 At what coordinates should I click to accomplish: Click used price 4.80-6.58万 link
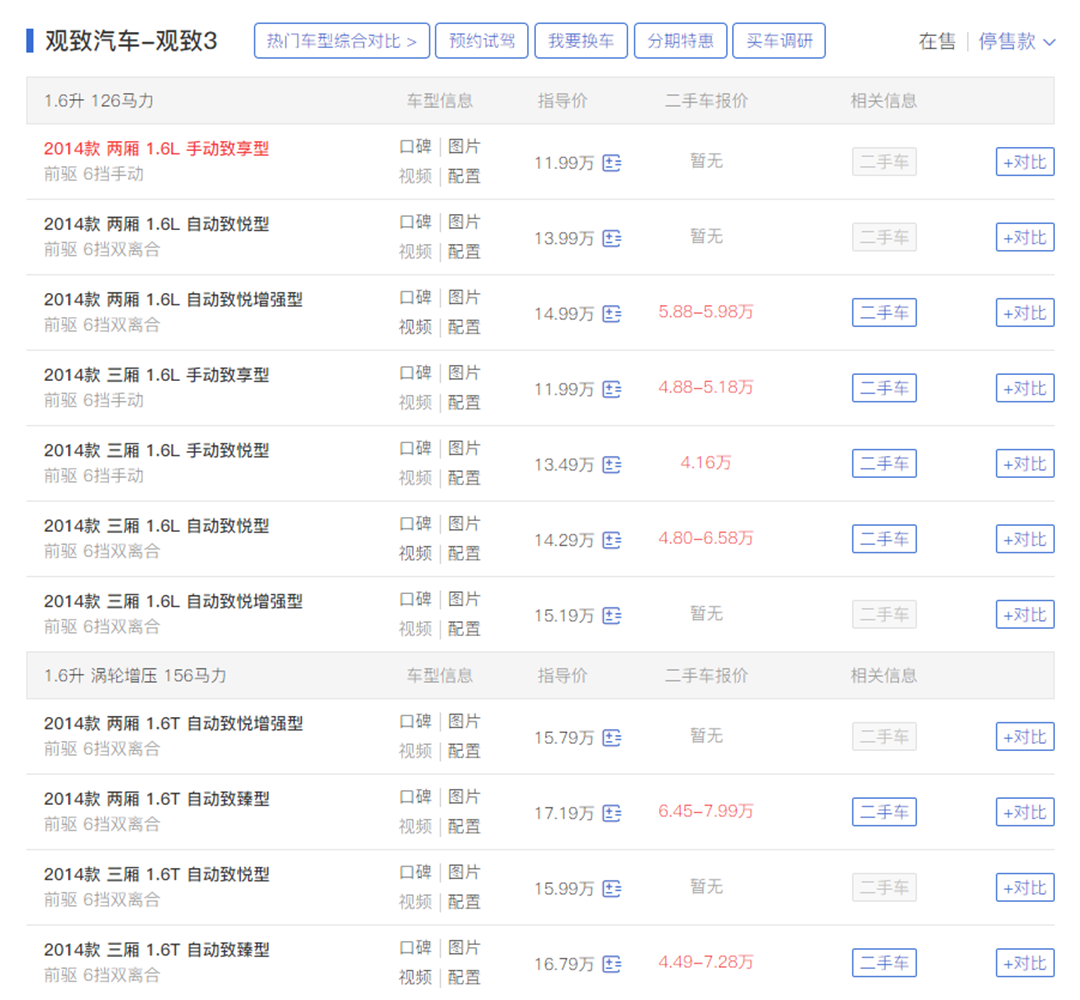pyautogui.click(x=706, y=538)
